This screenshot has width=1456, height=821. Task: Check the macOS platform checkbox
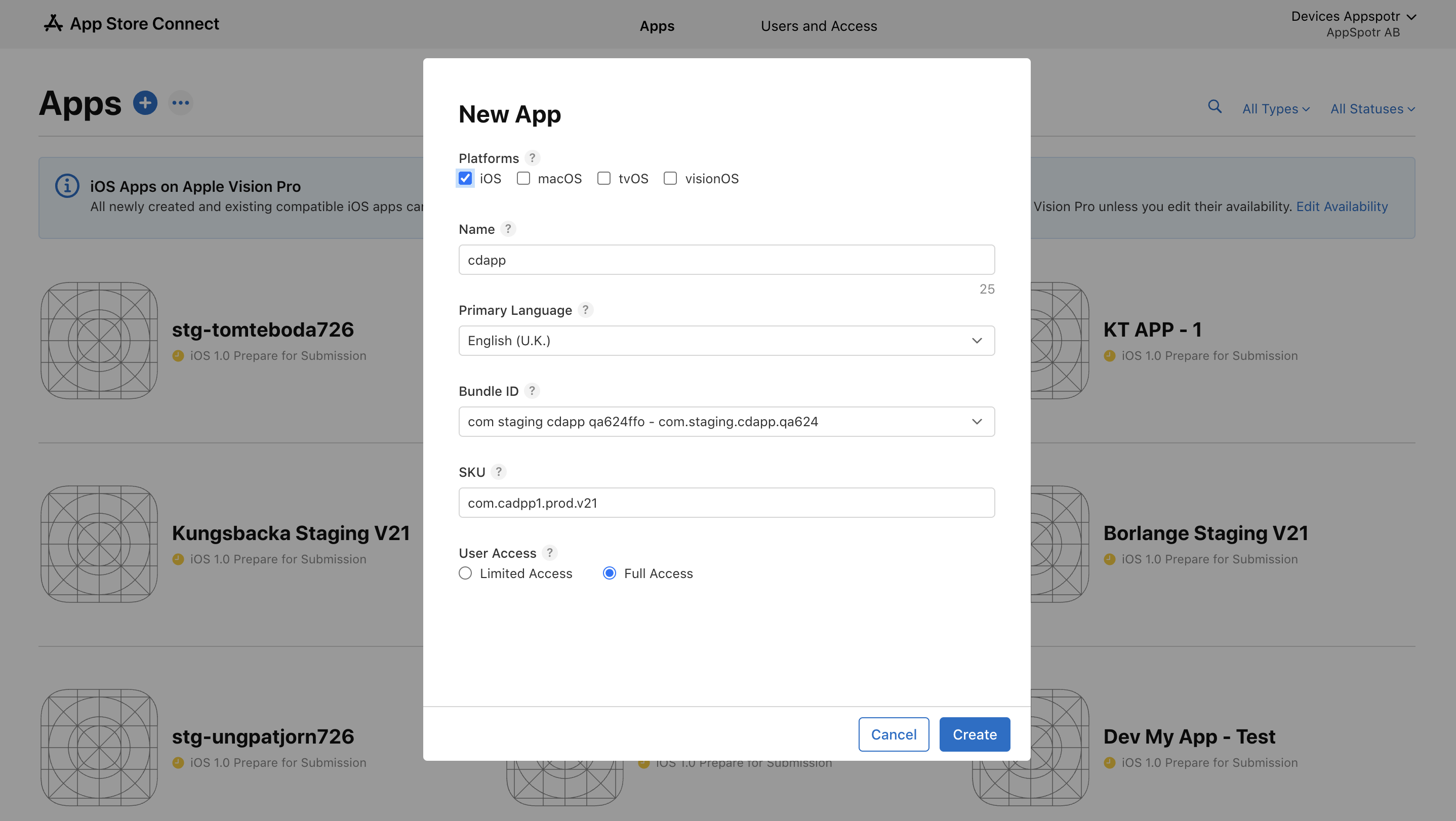coord(523,179)
